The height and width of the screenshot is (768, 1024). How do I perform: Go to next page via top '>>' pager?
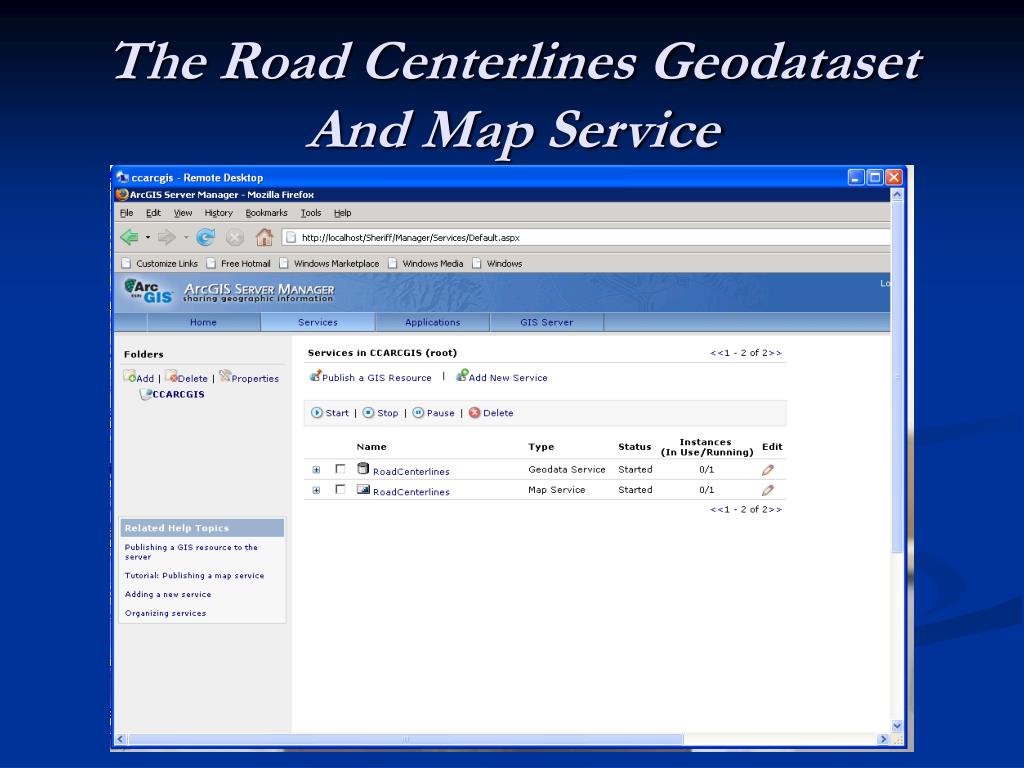(775, 353)
